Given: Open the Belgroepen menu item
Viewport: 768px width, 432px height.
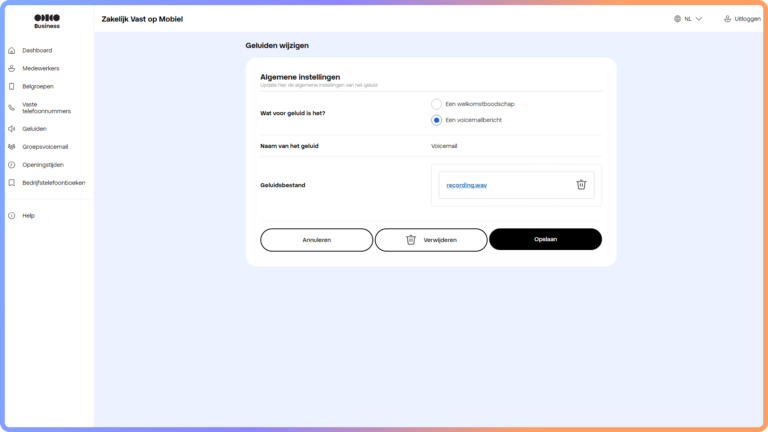Looking at the screenshot, I should (x=38, y=87).
